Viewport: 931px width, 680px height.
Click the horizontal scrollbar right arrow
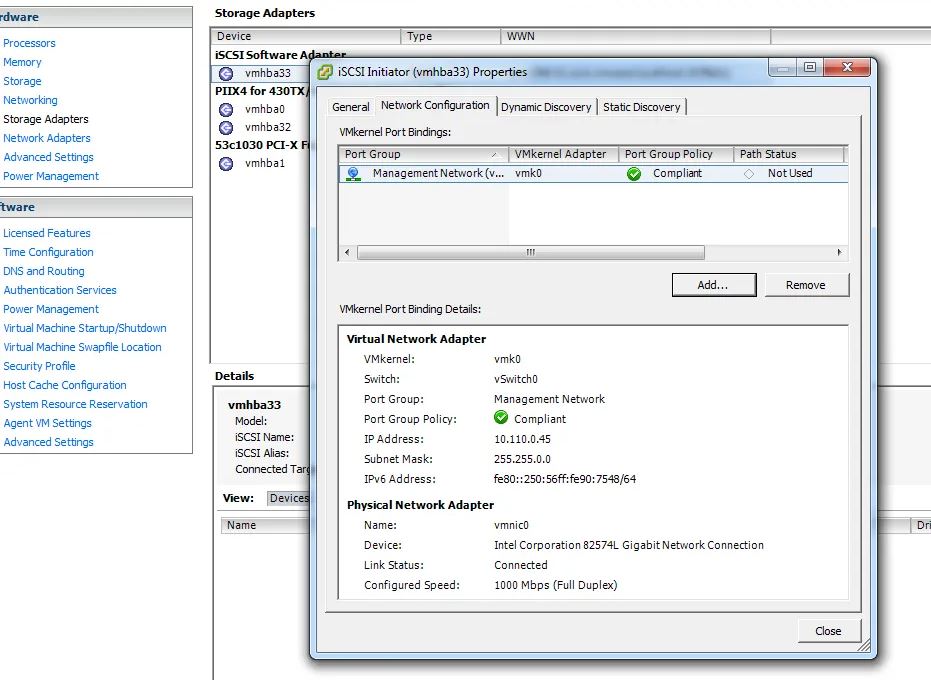coord(841,253)
